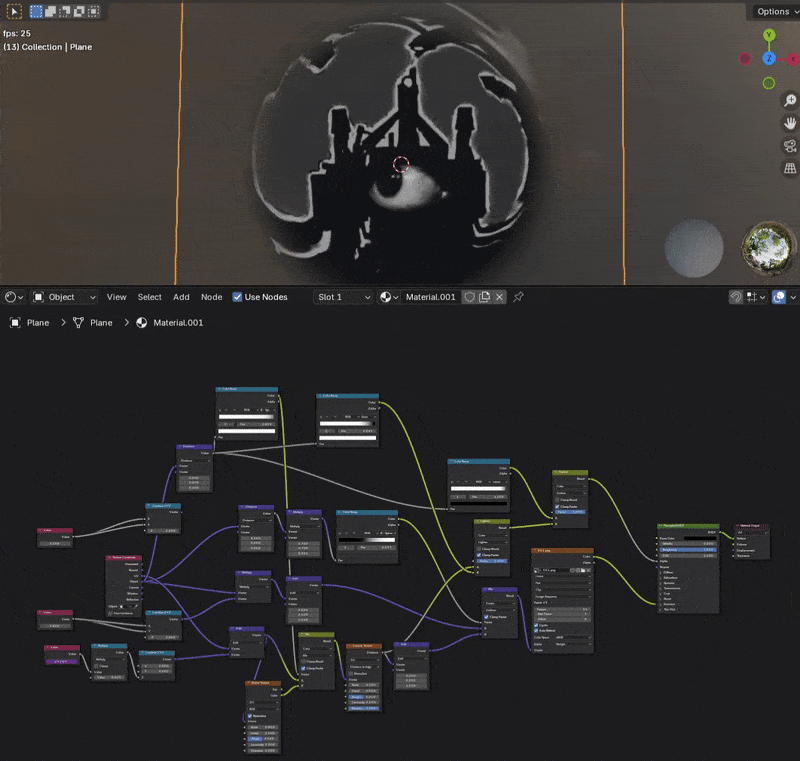Click the blue Z axis on gizmo

point(769,59)
